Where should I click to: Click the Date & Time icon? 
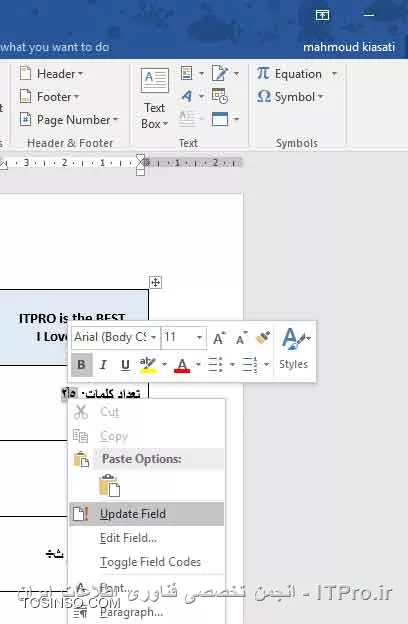[x=219, y=96]
